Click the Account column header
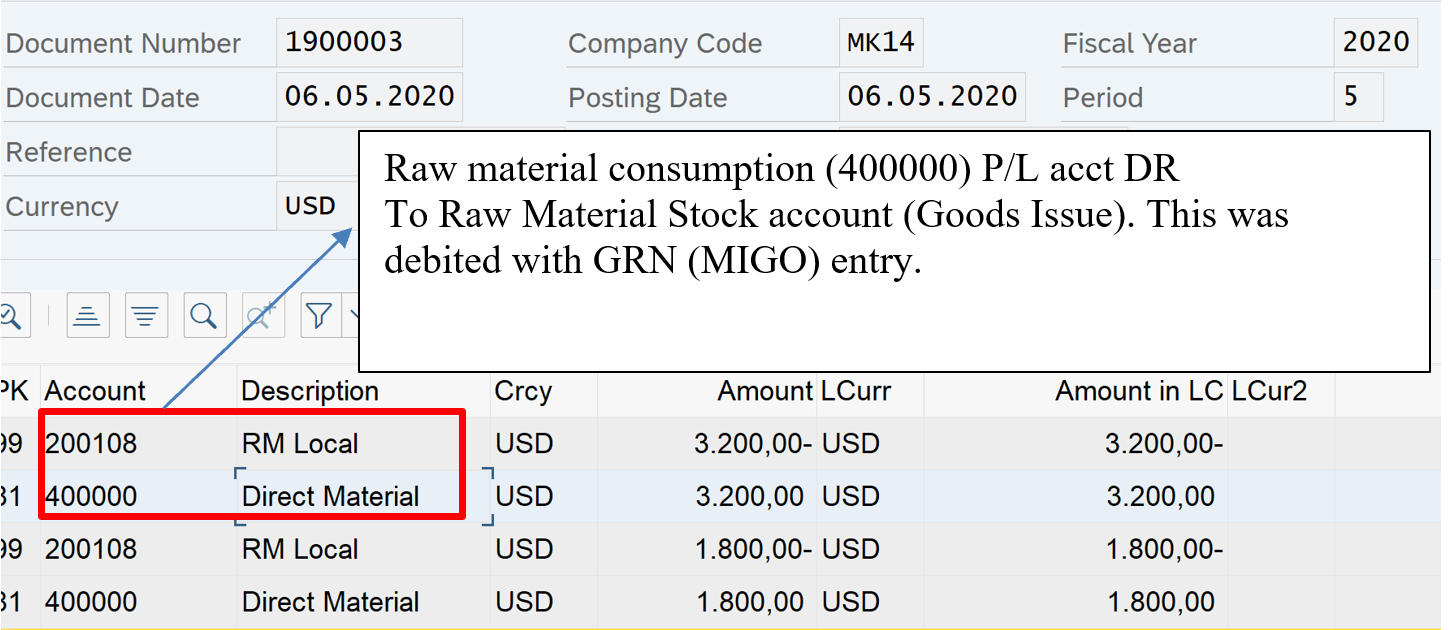1449x630 pixels. [95, 391]
